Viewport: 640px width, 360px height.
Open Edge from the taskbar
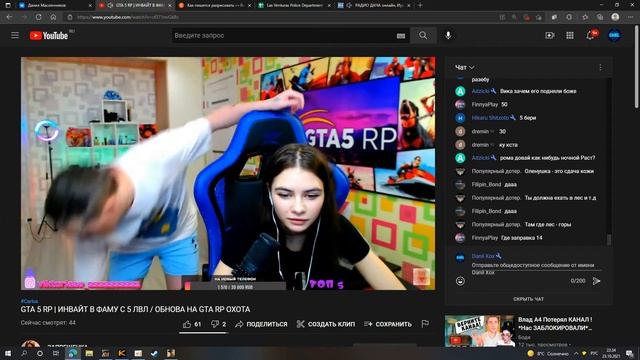[73, 353]
